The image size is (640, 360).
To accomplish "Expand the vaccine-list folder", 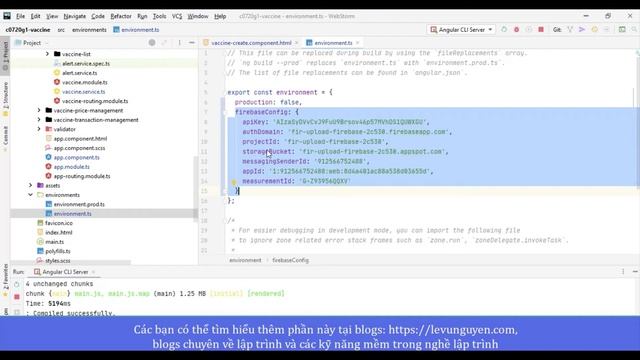I will [47, 54].
